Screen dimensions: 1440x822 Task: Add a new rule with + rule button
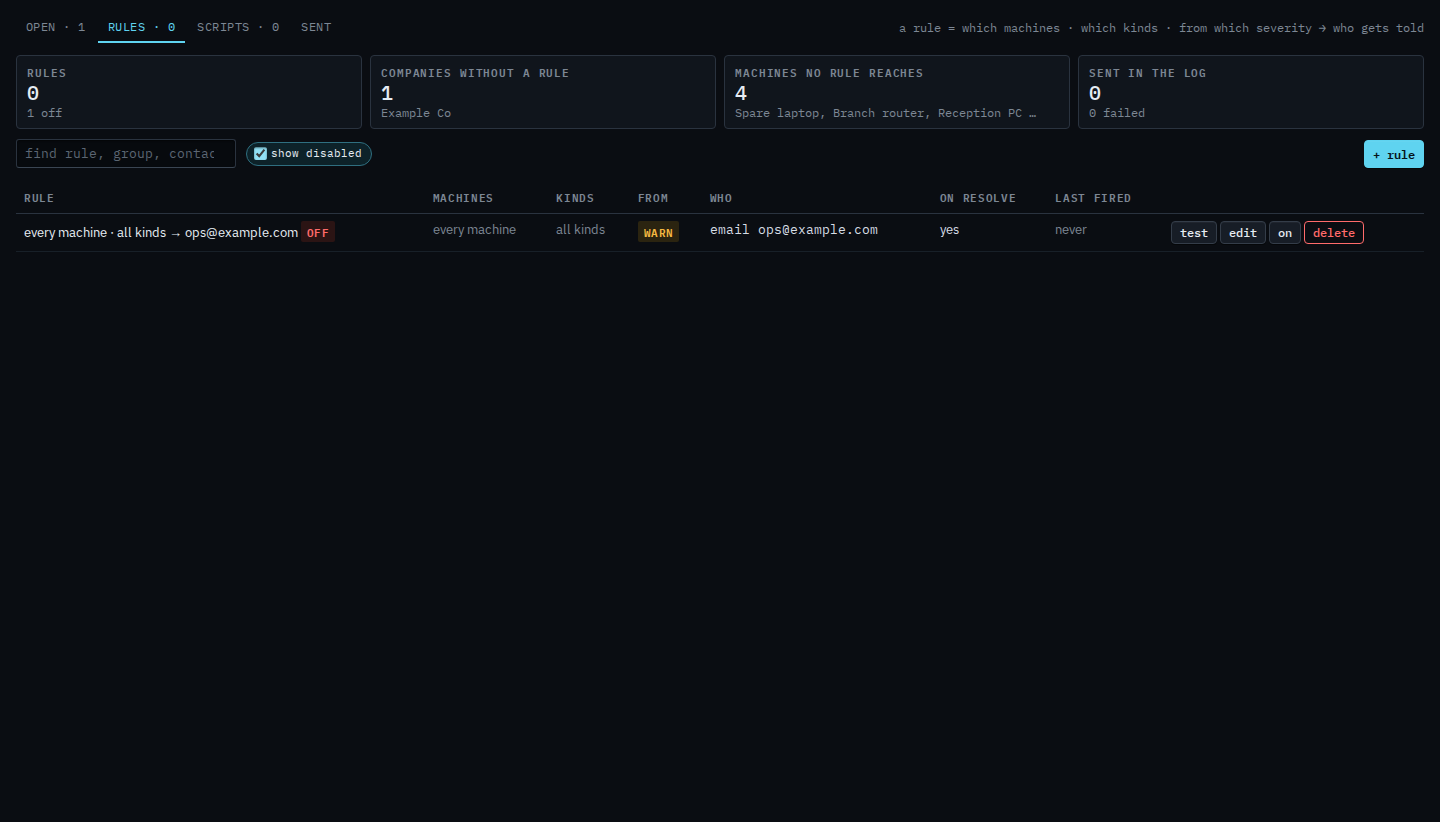[x=1393, y=154]
